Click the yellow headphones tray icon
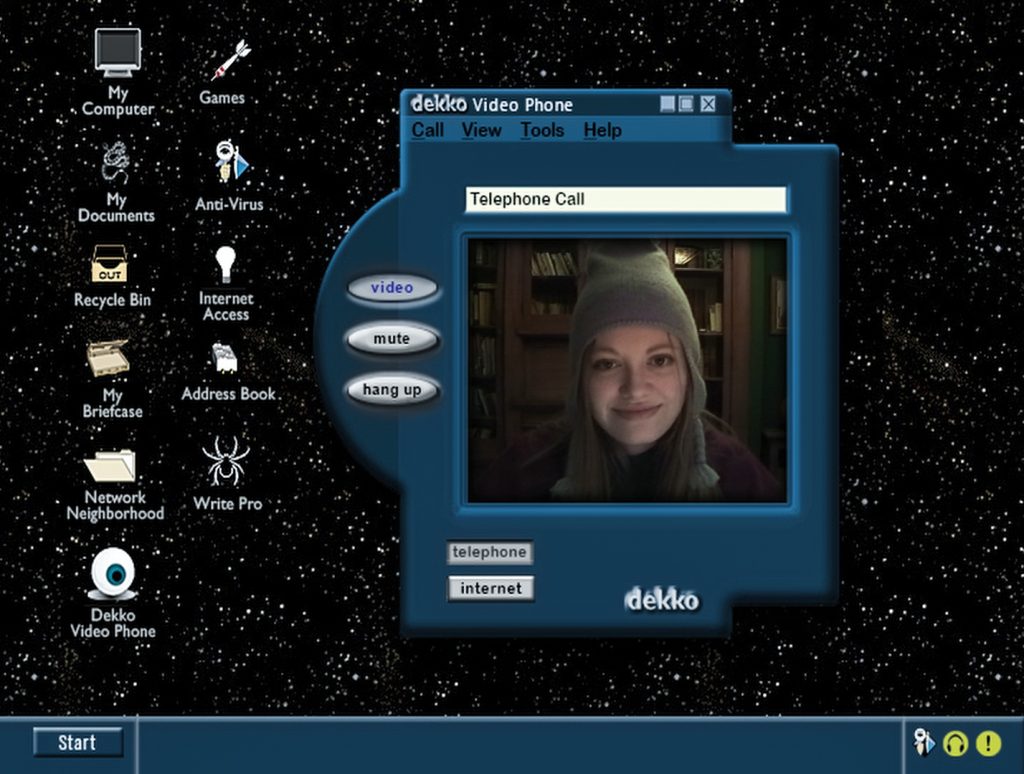The image size is (1024, 774). [x=955, y=743]
